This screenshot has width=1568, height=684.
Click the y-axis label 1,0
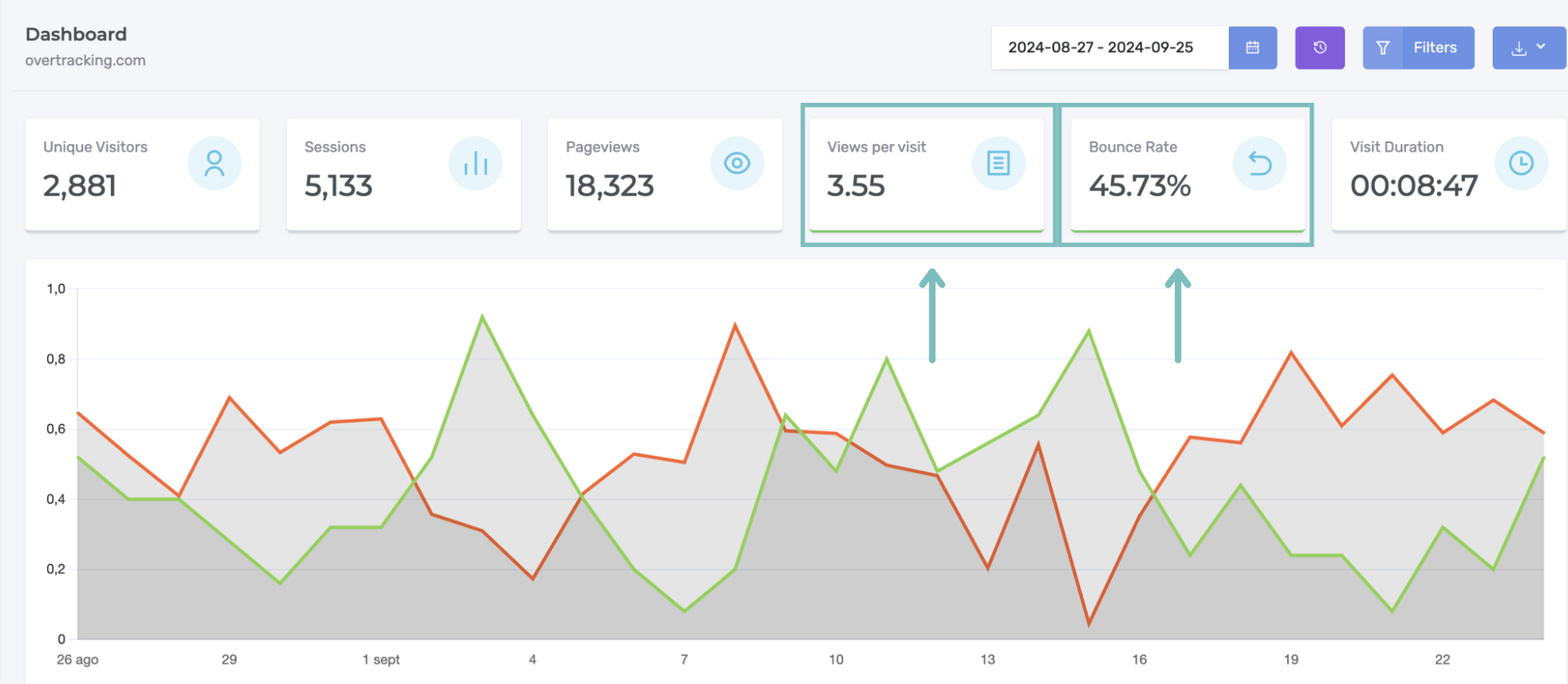tap(56, 289)
